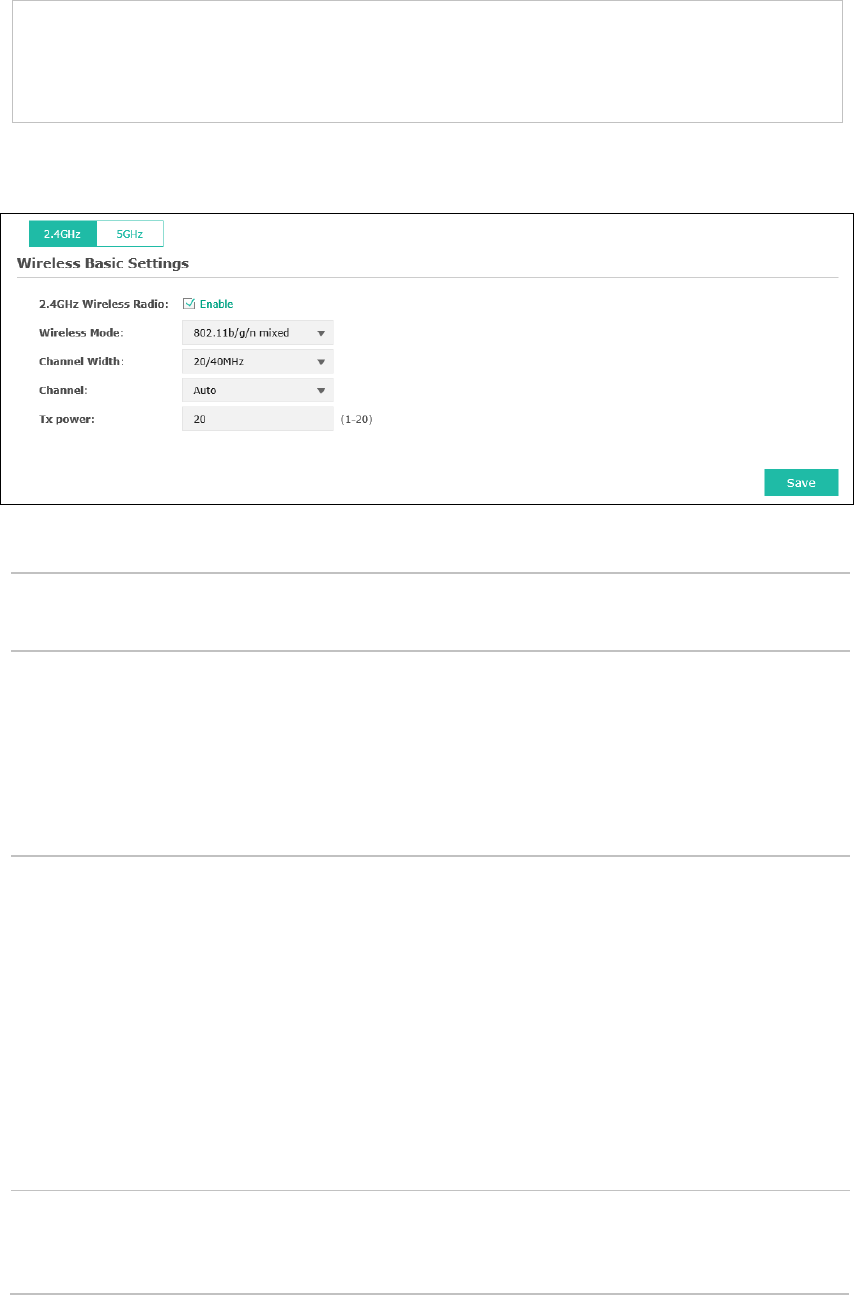The width and height of the screenshot is (854, 1295).
Task: Click the Save button
Action: pyautogui.click(x=801, y=483)
